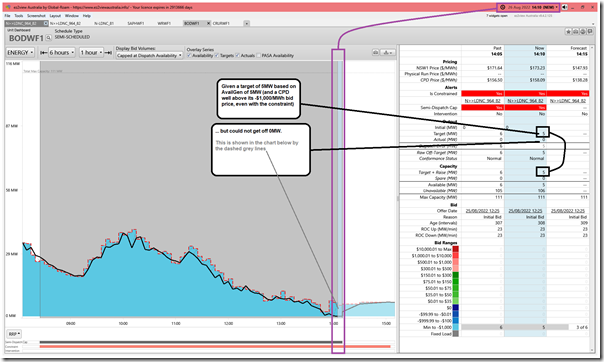This screenshot has height=362, width=604.
Task: Click the $10,000.01 to Max red swatch
Action: click(456, 249)
